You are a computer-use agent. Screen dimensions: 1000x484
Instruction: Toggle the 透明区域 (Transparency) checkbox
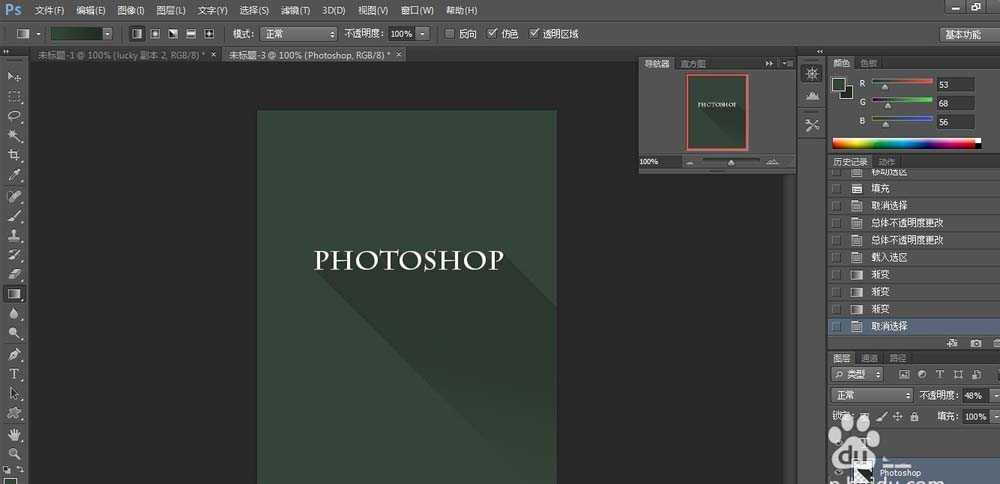pyautogui.click(x=534, y=34)
